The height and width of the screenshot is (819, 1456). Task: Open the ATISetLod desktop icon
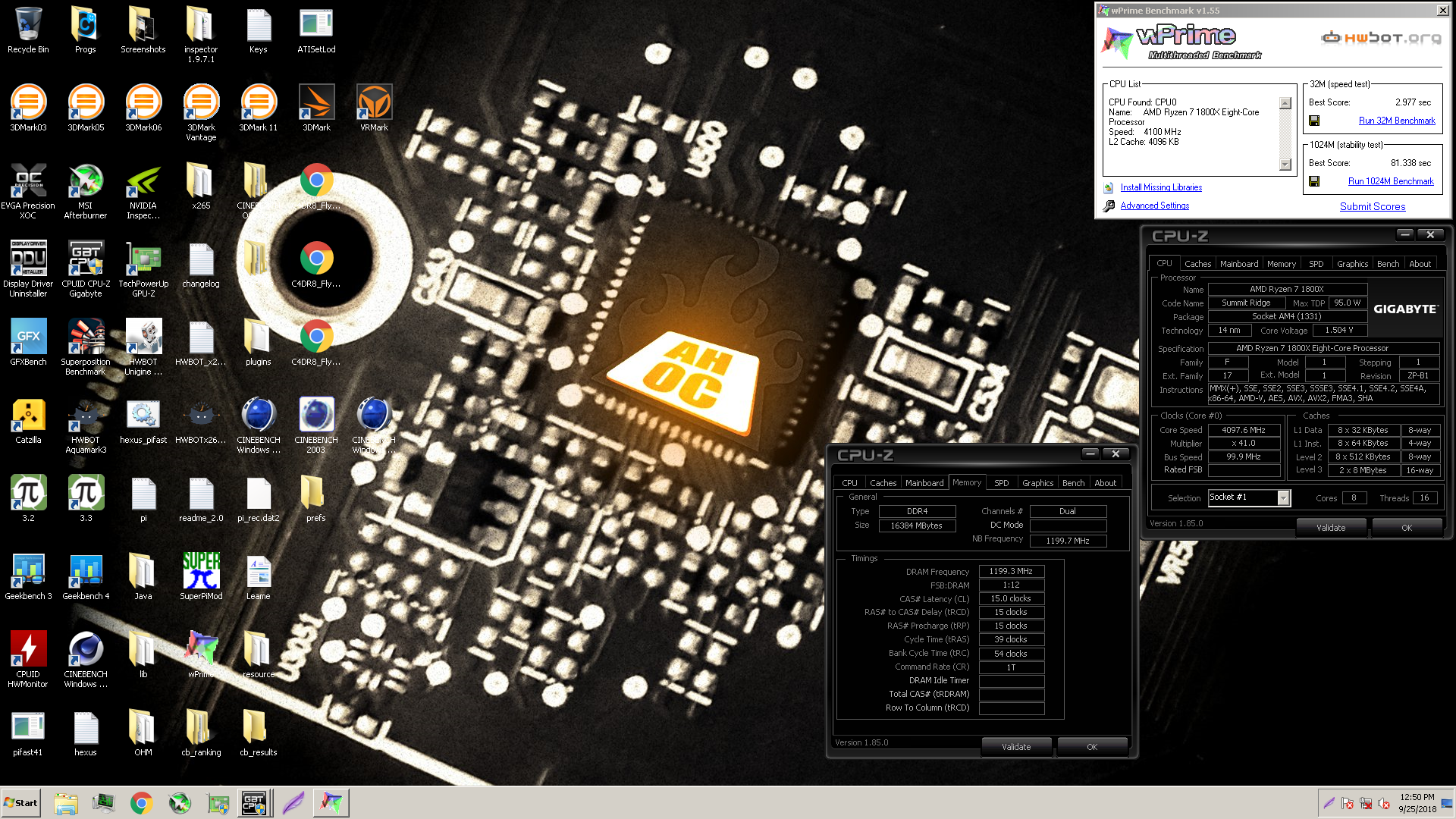(316, 30)
